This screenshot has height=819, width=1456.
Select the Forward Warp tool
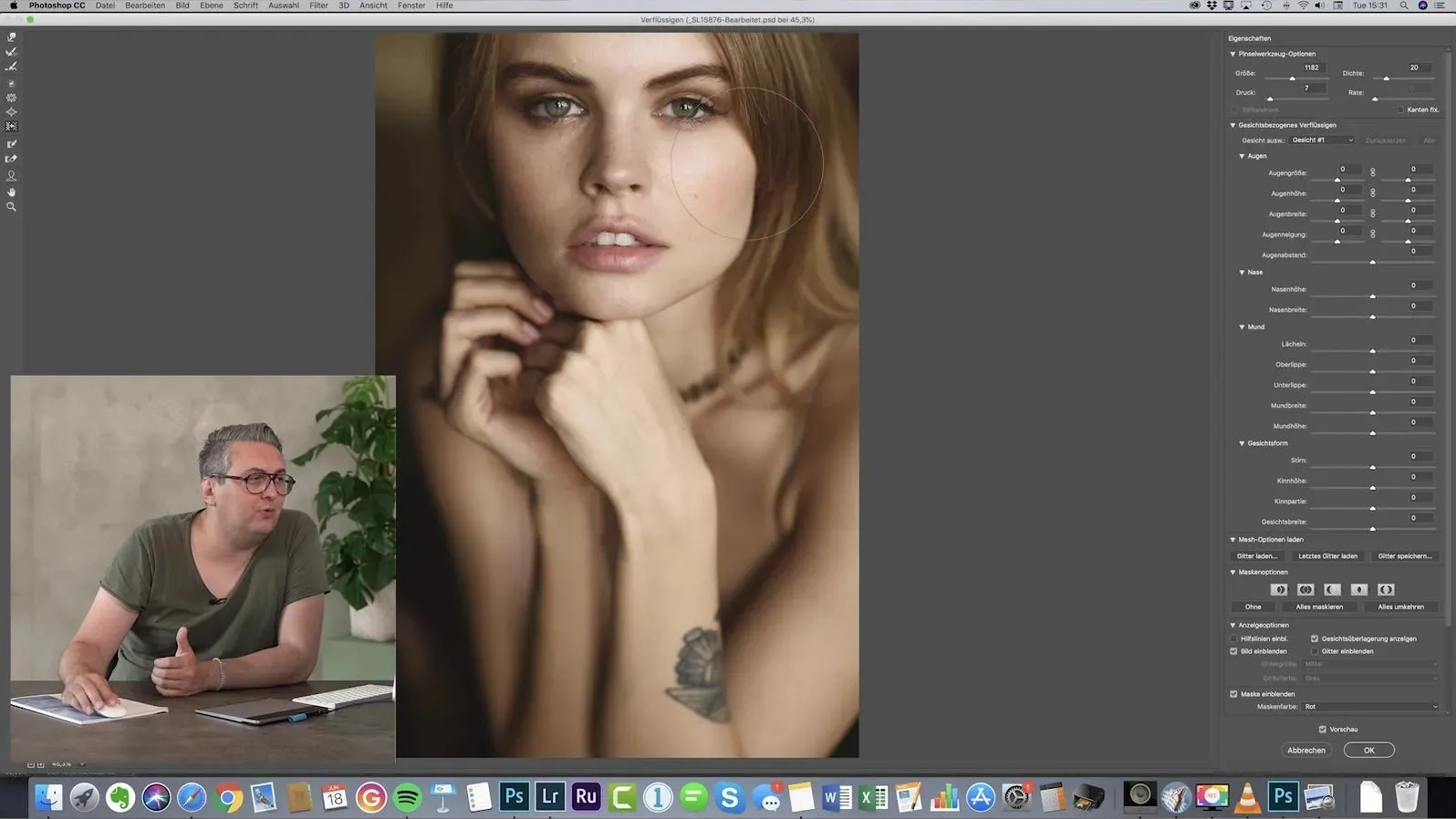(x=12, y=37)
